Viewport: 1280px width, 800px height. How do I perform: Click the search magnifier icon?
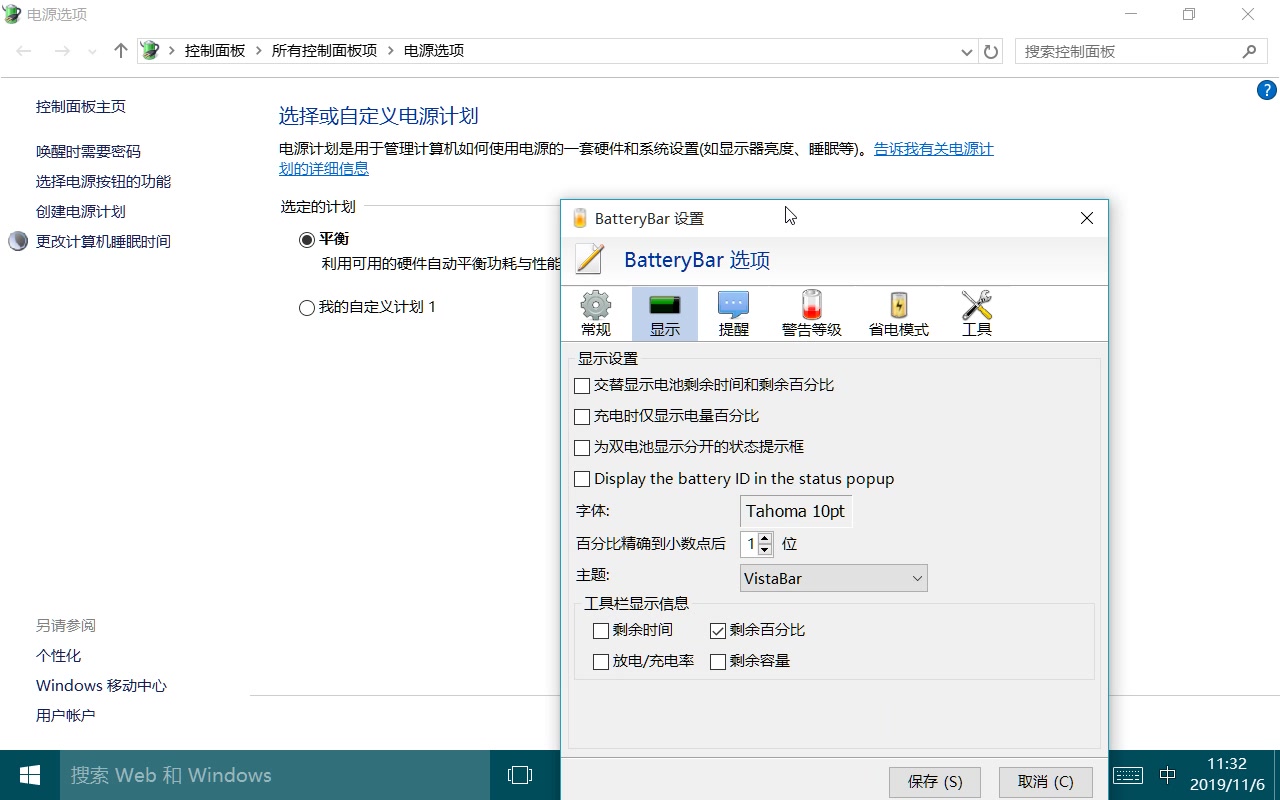pos(1249,51)
